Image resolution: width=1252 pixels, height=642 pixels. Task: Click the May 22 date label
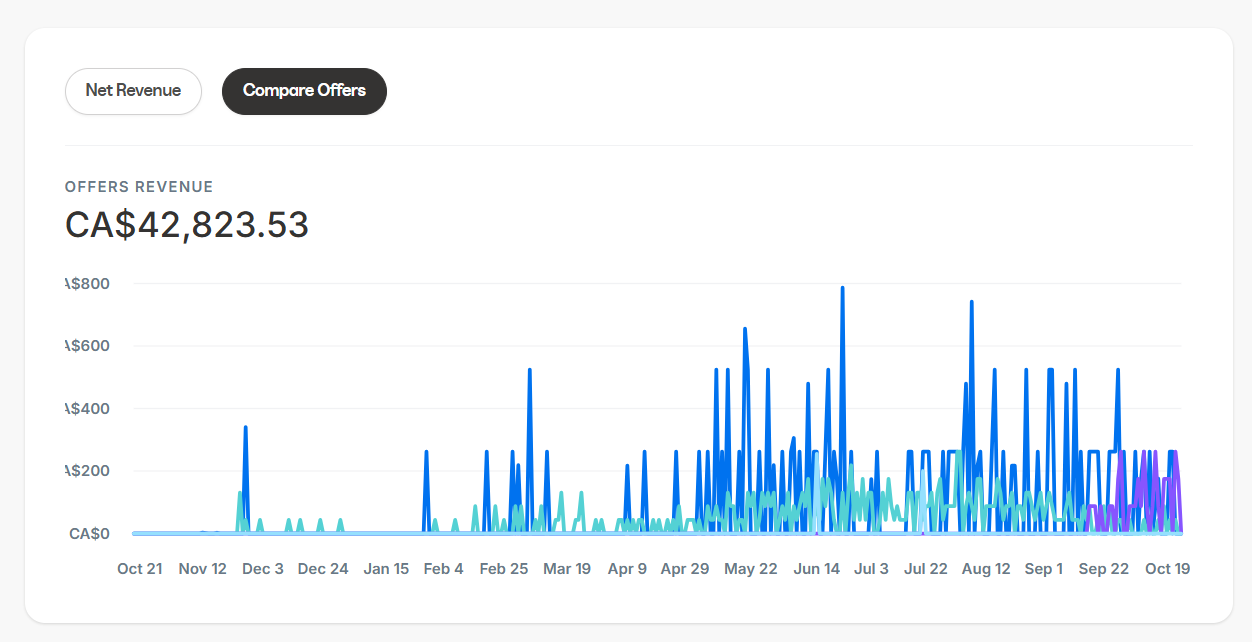point(751,569)
